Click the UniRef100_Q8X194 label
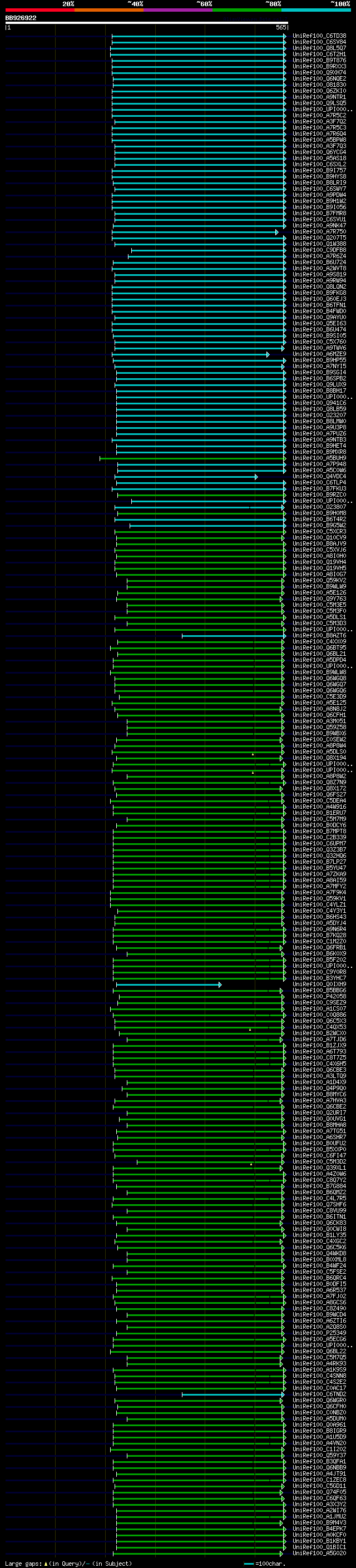The height and width of the screenshot is (1568, 356). point(319,758)
